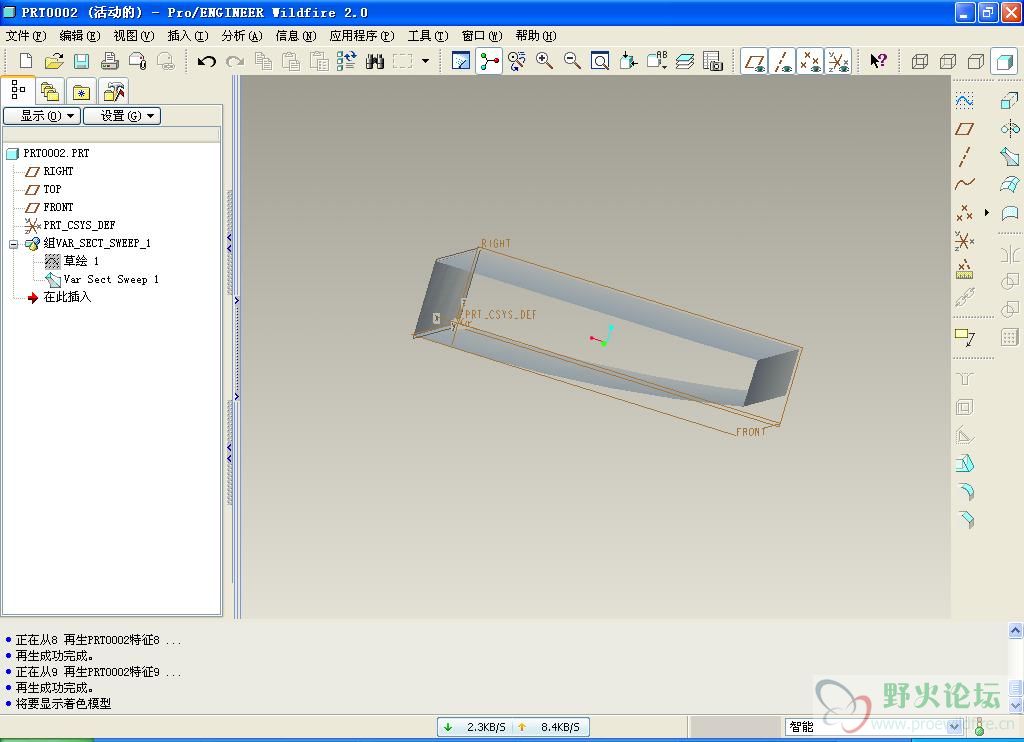This screenshot has height=742, width=1024.
Task: Regenerate the model icon
Action: [347, 61]
